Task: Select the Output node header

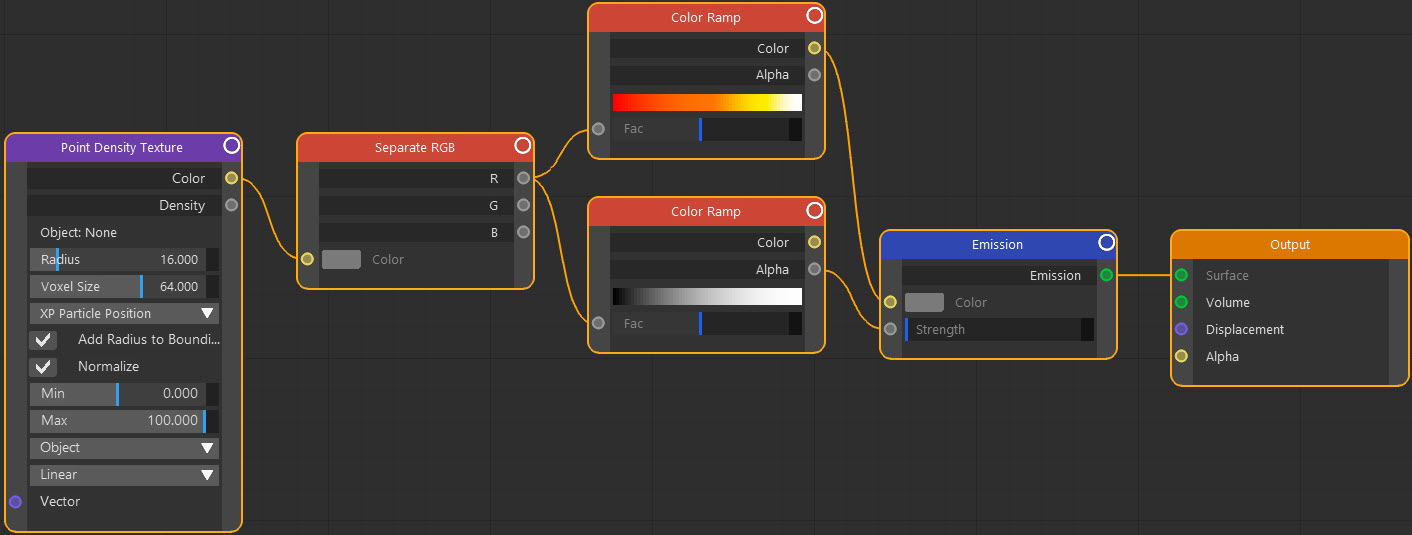Action: pyautogui.click(x=1290, y=244)
